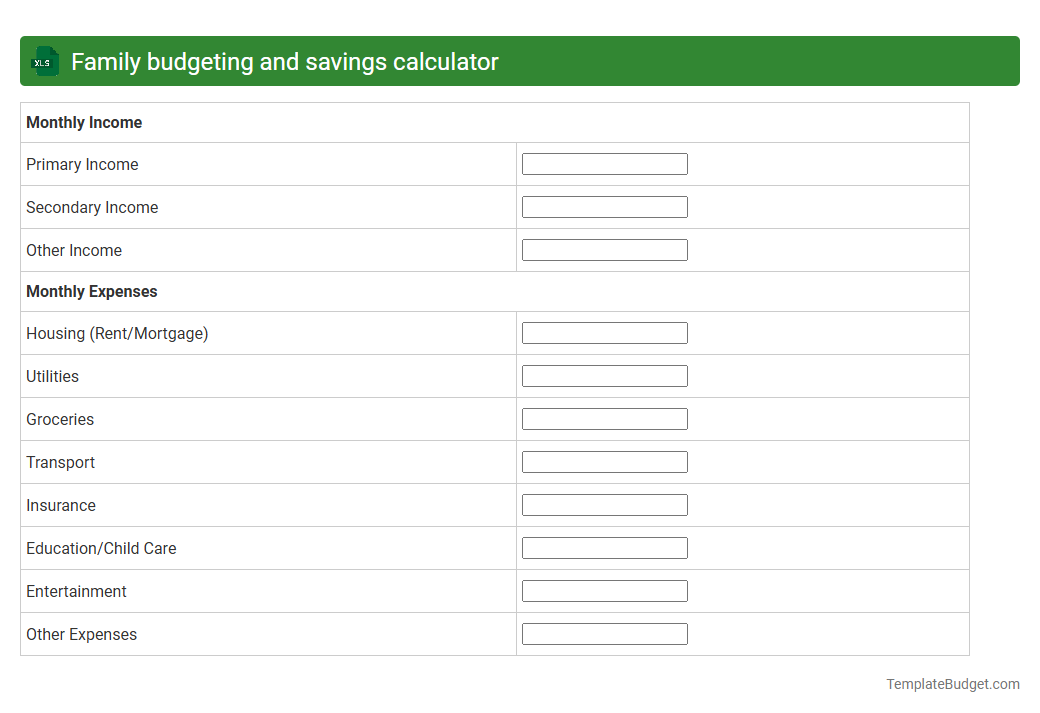The image size is (1040, 713).
Task: Open the TemplateBudget.com link
Action: pos(952,684)
